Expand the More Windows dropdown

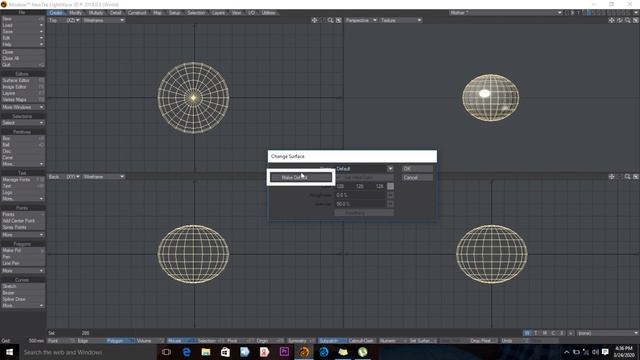(x=23, y=107)
